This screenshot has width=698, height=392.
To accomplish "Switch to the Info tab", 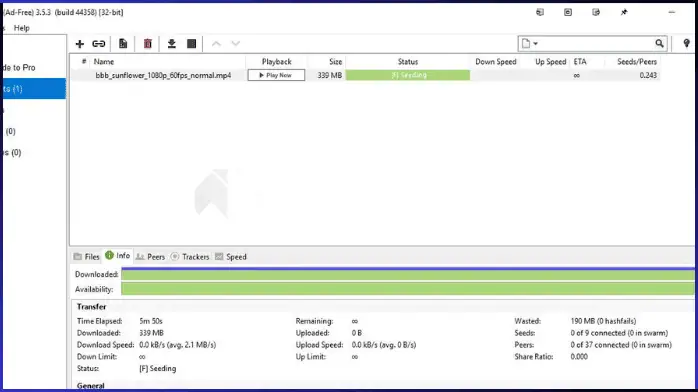I will pos(118,255).
